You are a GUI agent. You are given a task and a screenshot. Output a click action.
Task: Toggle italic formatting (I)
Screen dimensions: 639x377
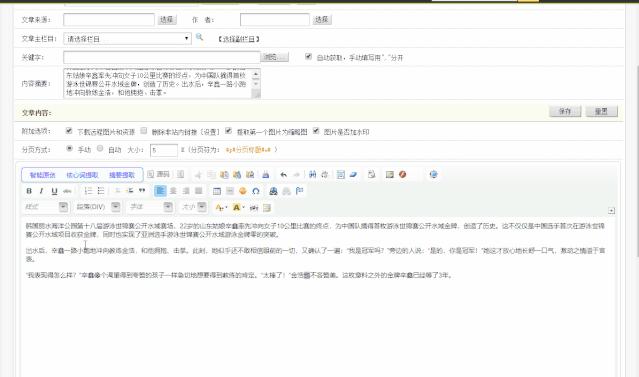[x=42, y=191]
